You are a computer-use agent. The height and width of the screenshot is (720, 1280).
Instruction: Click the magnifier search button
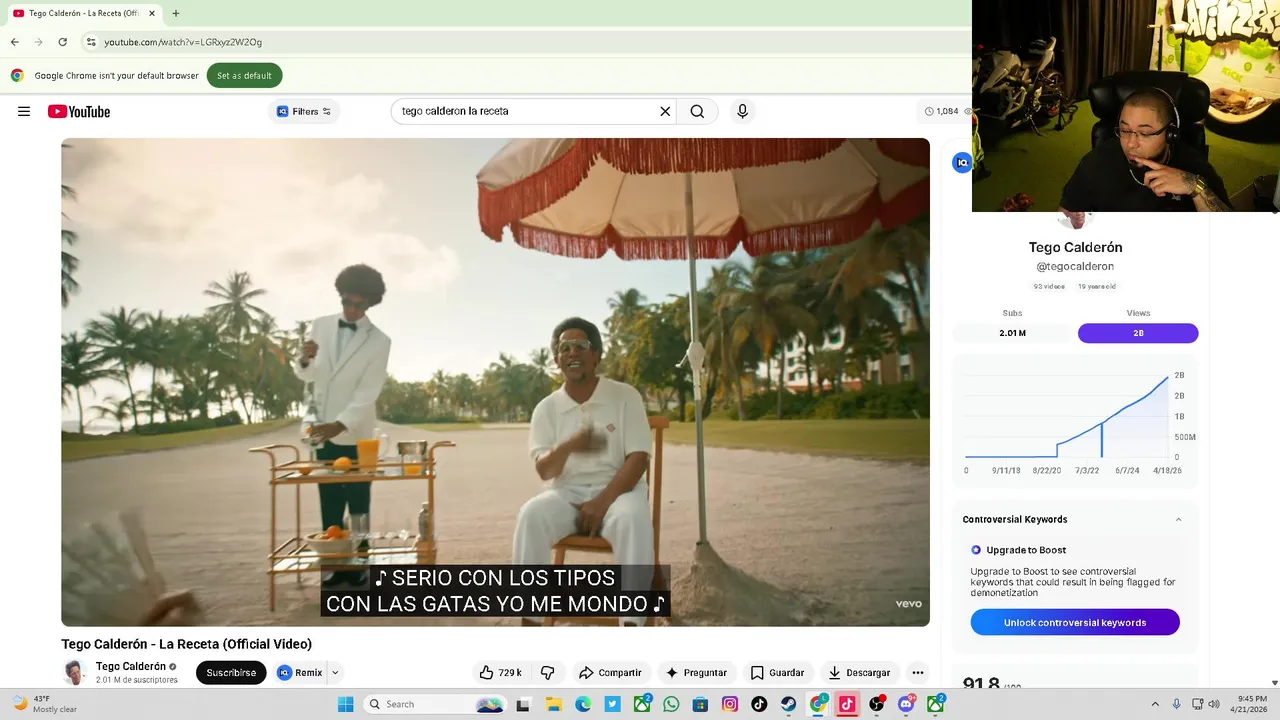pyautogui.click(x=697, y=111)
